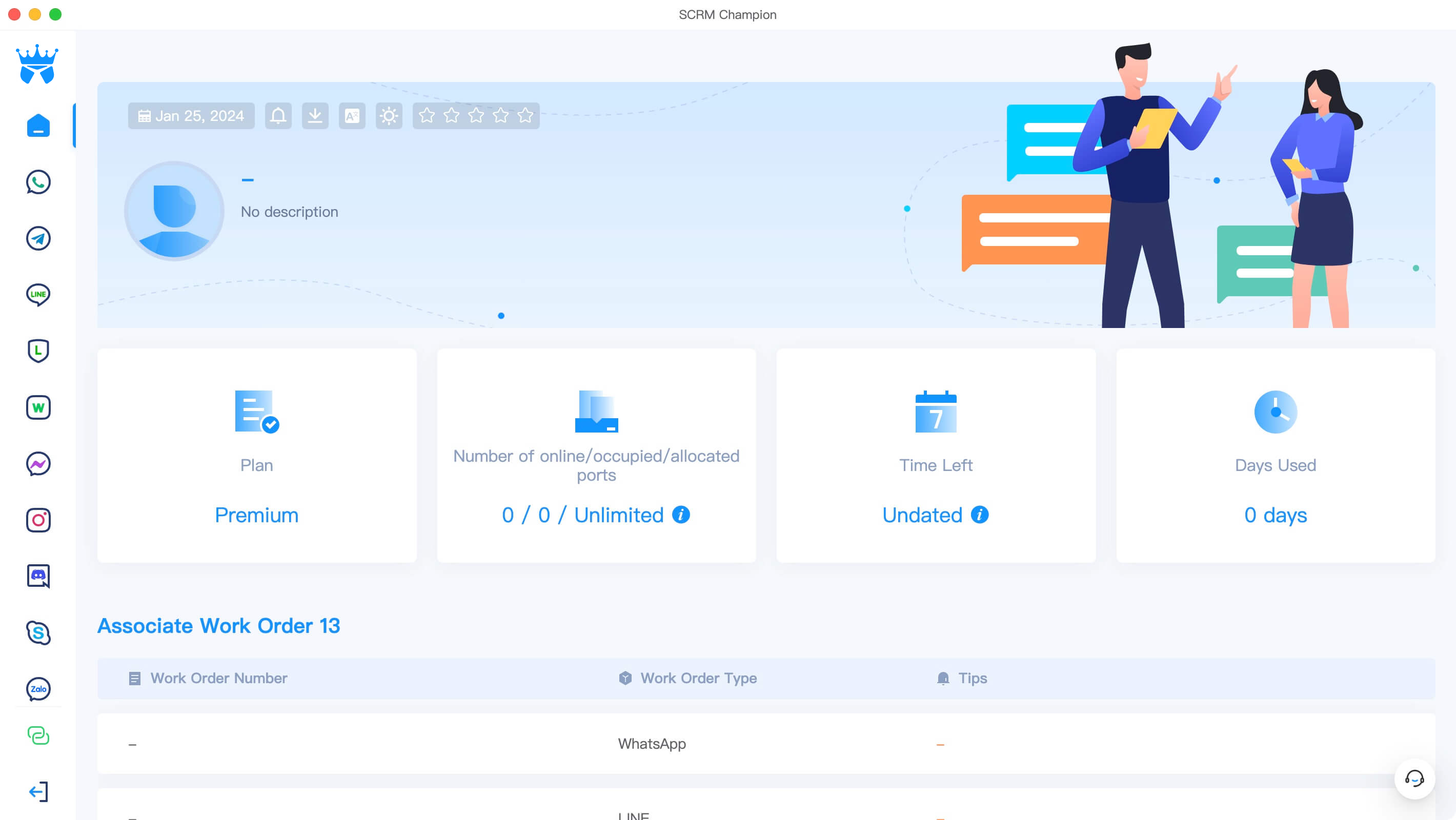
Task: Go to the Home dashboard tab
Action: coord(38,126)
